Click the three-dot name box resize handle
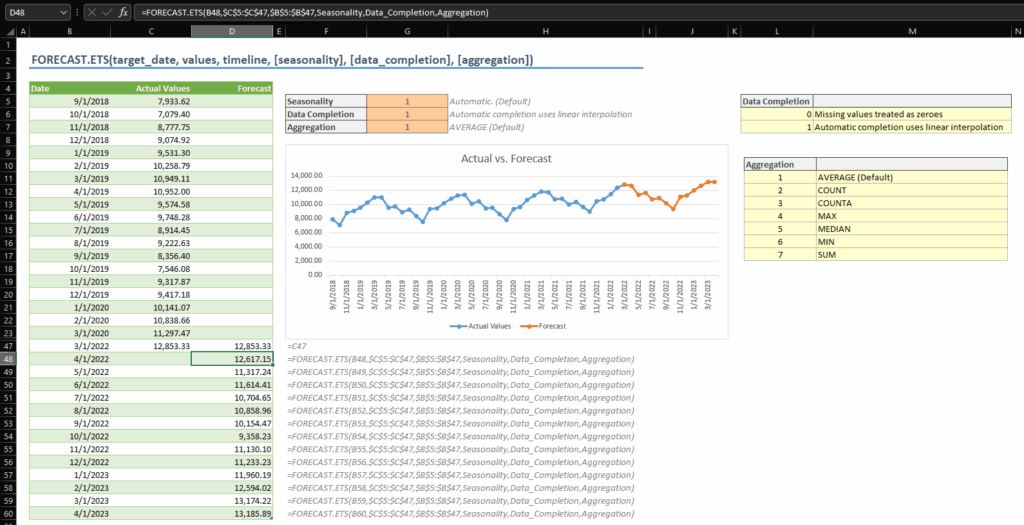1024x525 pixels. click(x=77, y=12)
